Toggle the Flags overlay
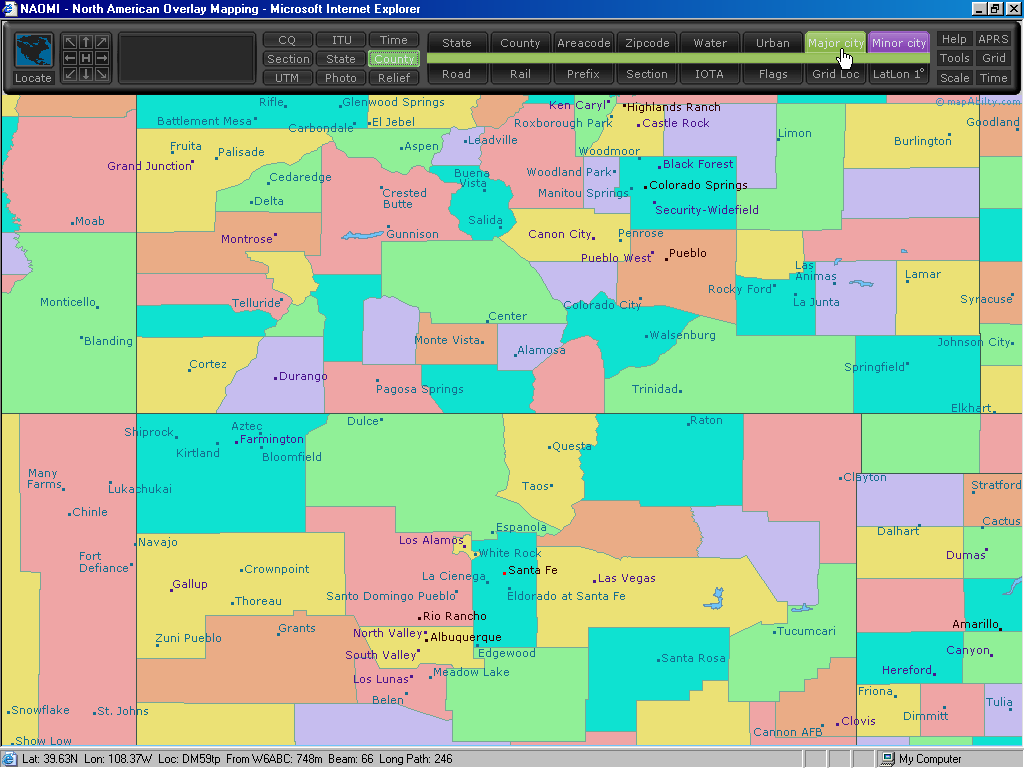This screenshot has width=1024, height=768. tap(773, 74)
